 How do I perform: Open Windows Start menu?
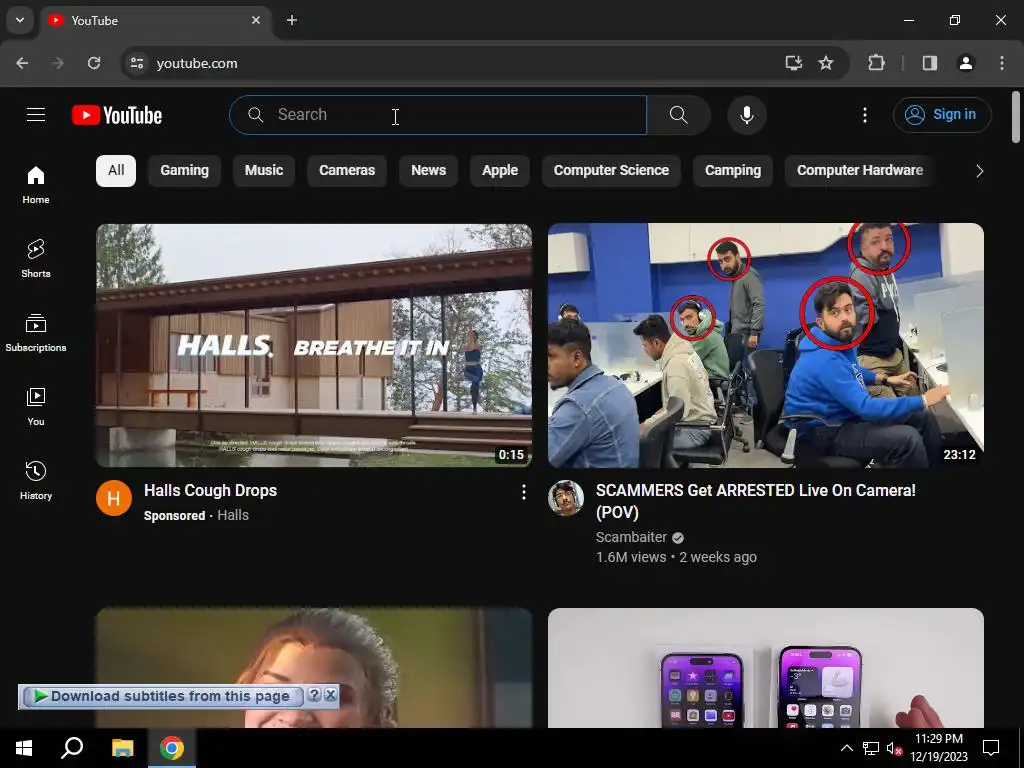[x=24, y=748]
